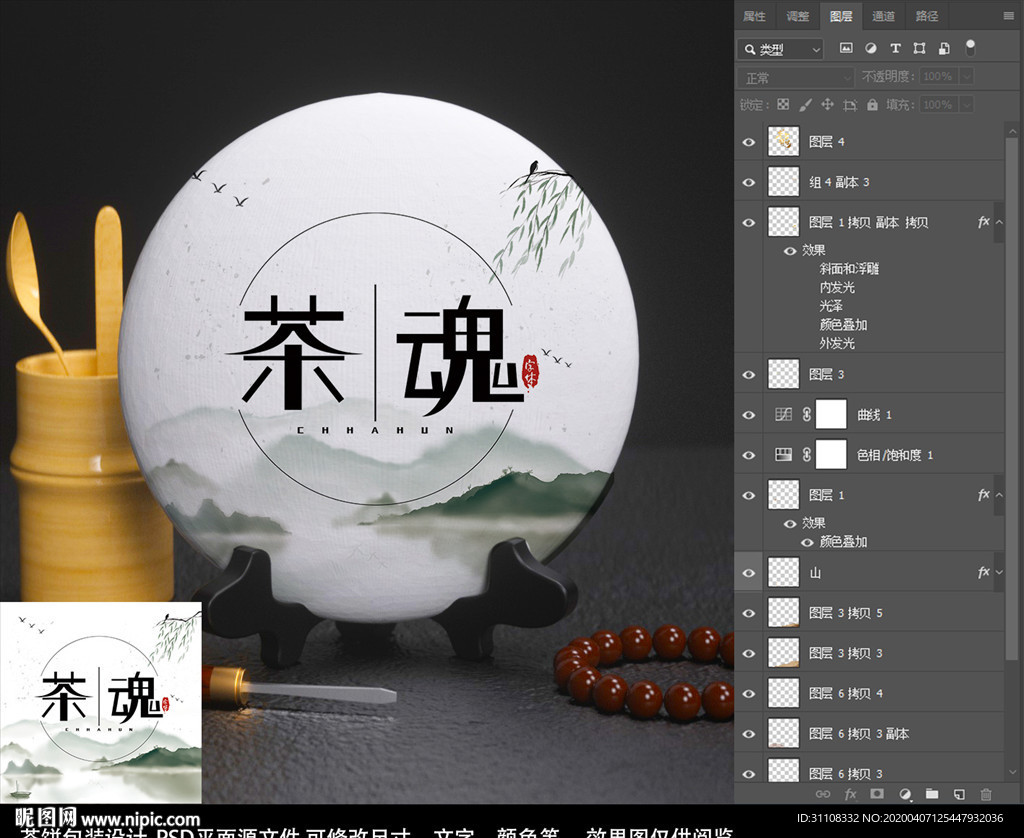Image resolution: width=1024 pixels, height=838 pixels.
Task: Hide the 组 4 副本 3 layer
Action: (x=749, y=182)
